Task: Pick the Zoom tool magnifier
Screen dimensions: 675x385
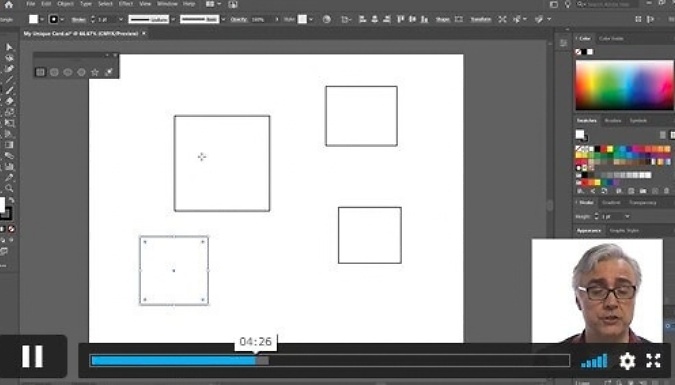Action: (9, 188)
